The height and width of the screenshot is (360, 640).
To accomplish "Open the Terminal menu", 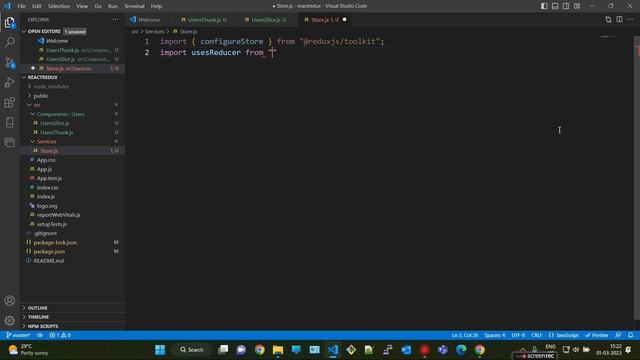I will [x=134, y=6].
